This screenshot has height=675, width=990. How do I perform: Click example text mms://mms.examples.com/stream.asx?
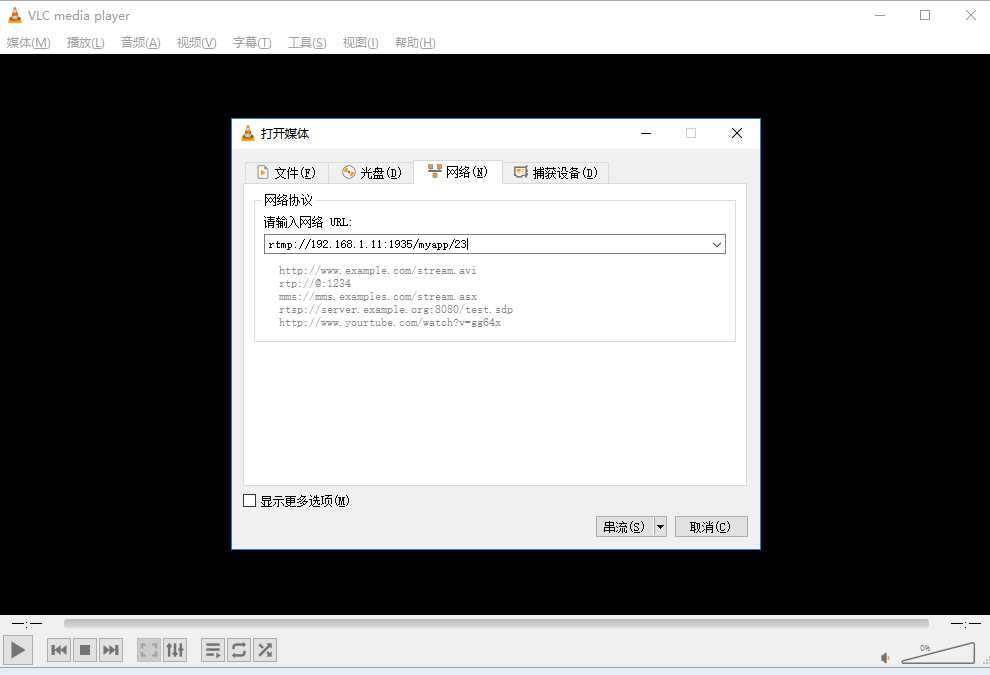(x=378, y=296)
